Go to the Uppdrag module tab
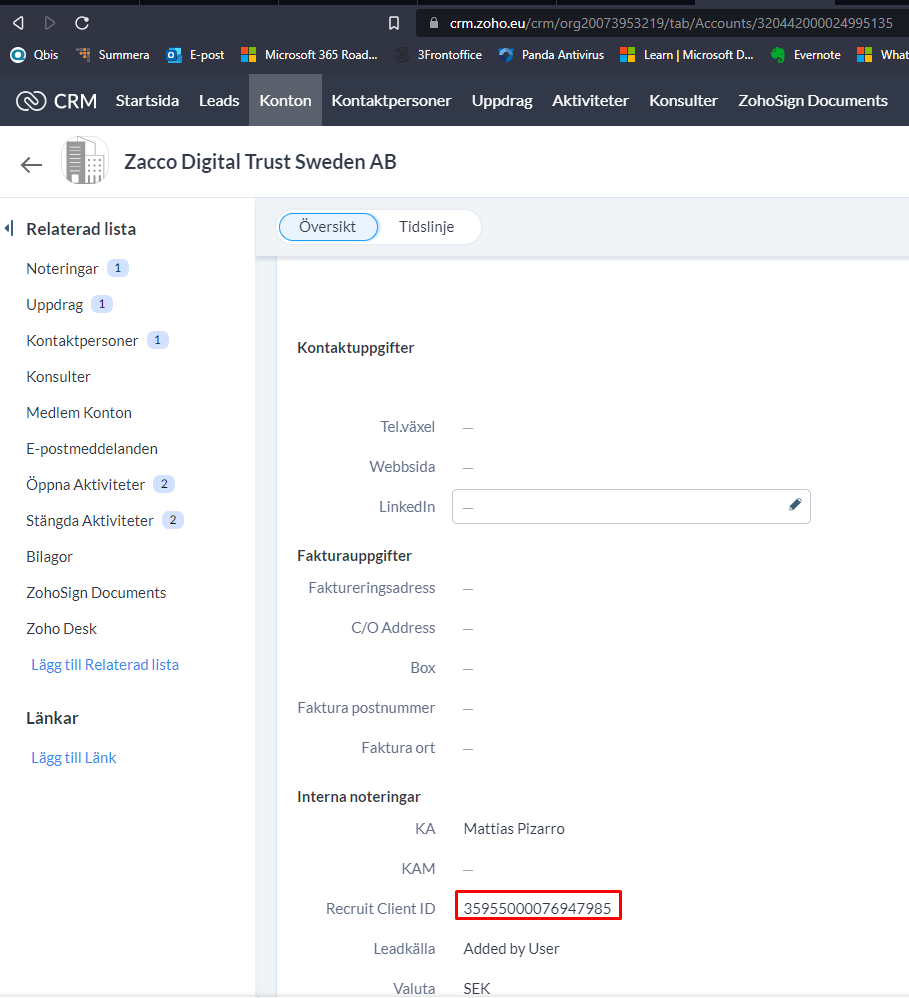Image resolution: width=909 pixels, height=998 pixels. pos(501,100)
